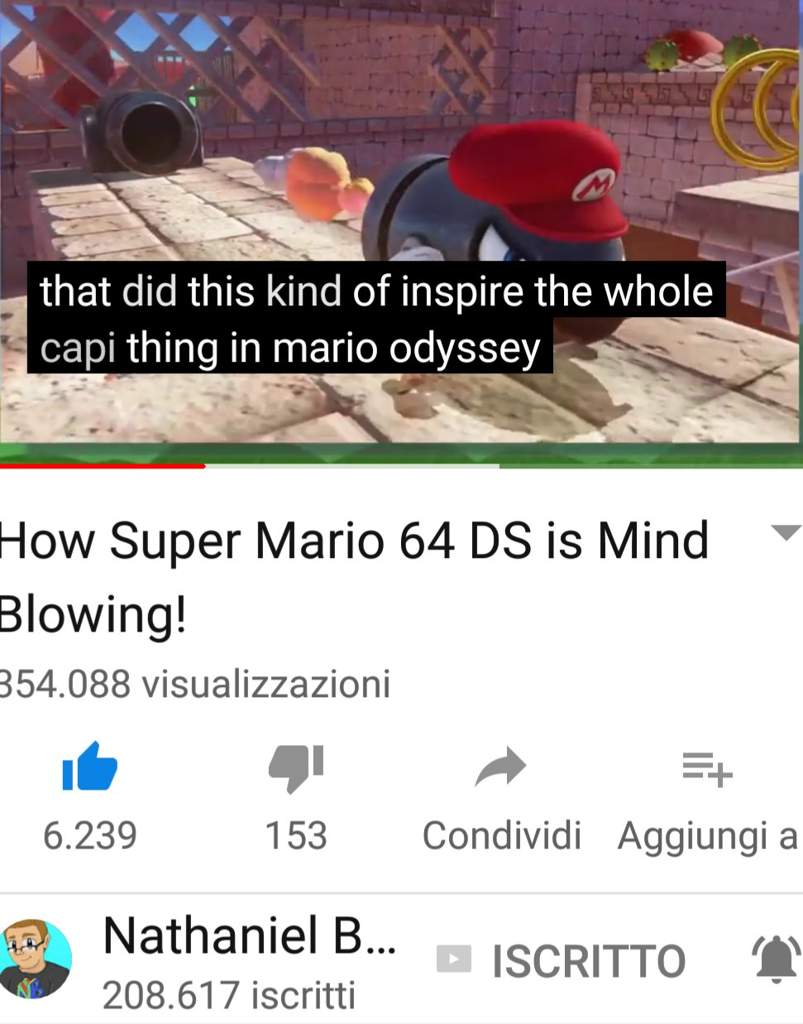Toggle the ISCRITTO subscription button

[x=561, y=960]
